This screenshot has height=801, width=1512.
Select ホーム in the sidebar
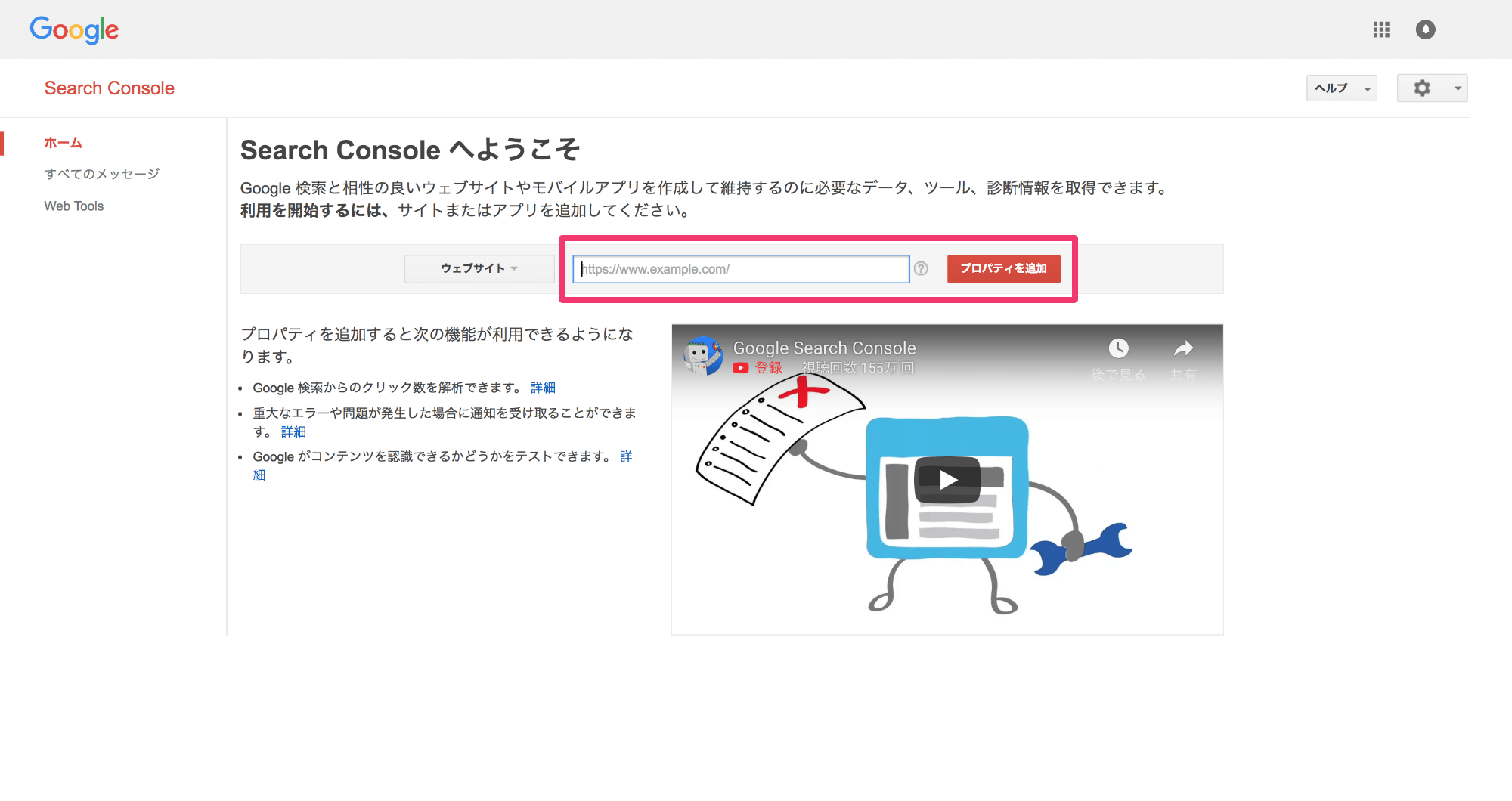coord(64,143)
